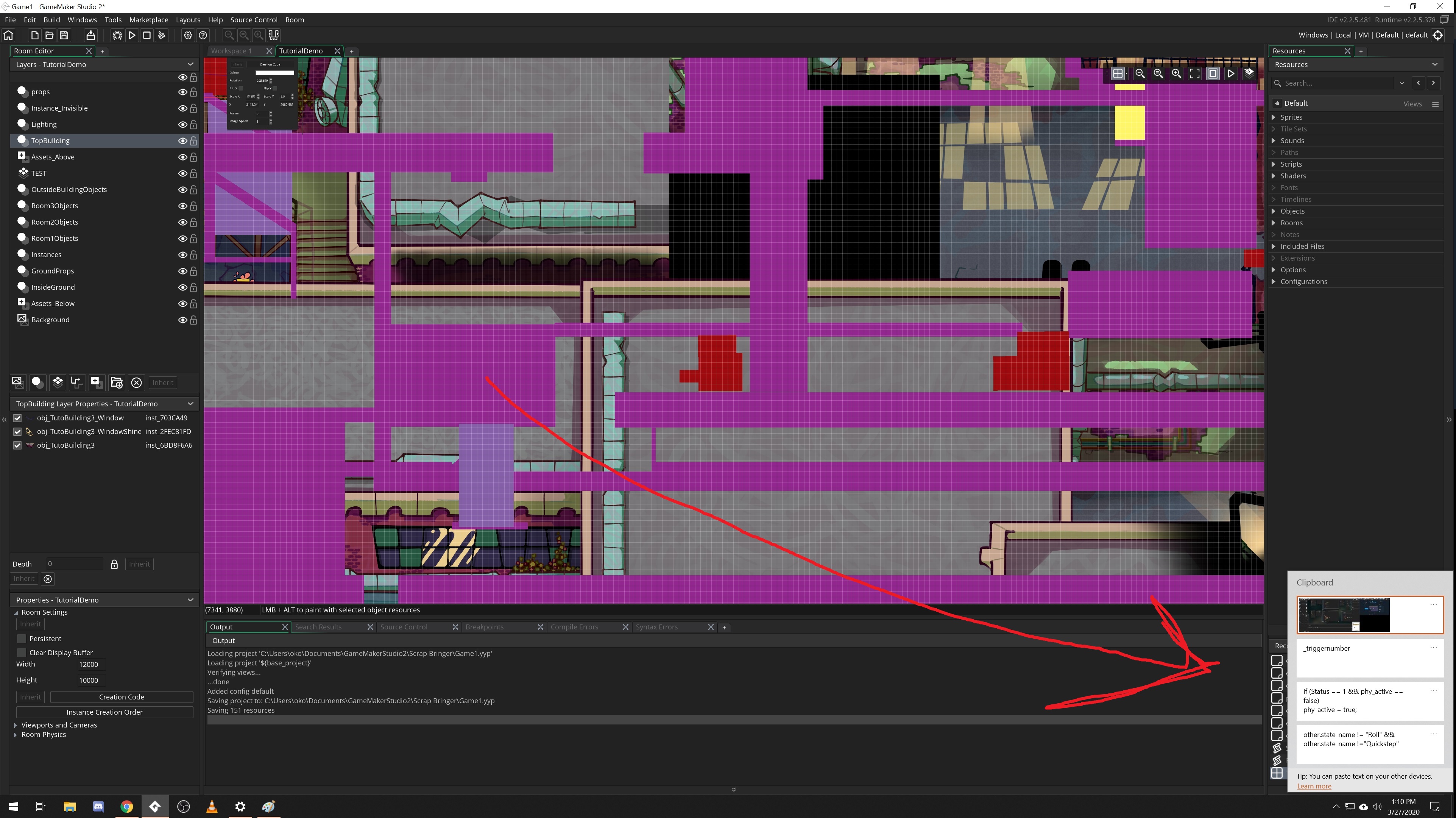Enable the Persistent room checkbox

coord(22,639)
